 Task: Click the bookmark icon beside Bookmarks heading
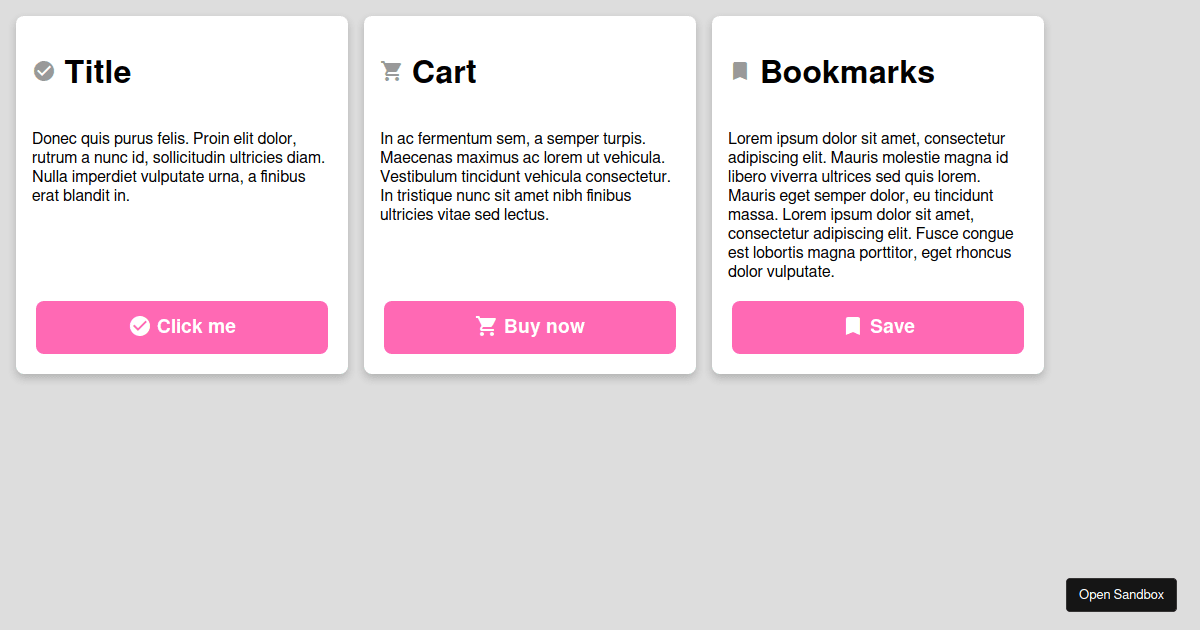(740, 71)
